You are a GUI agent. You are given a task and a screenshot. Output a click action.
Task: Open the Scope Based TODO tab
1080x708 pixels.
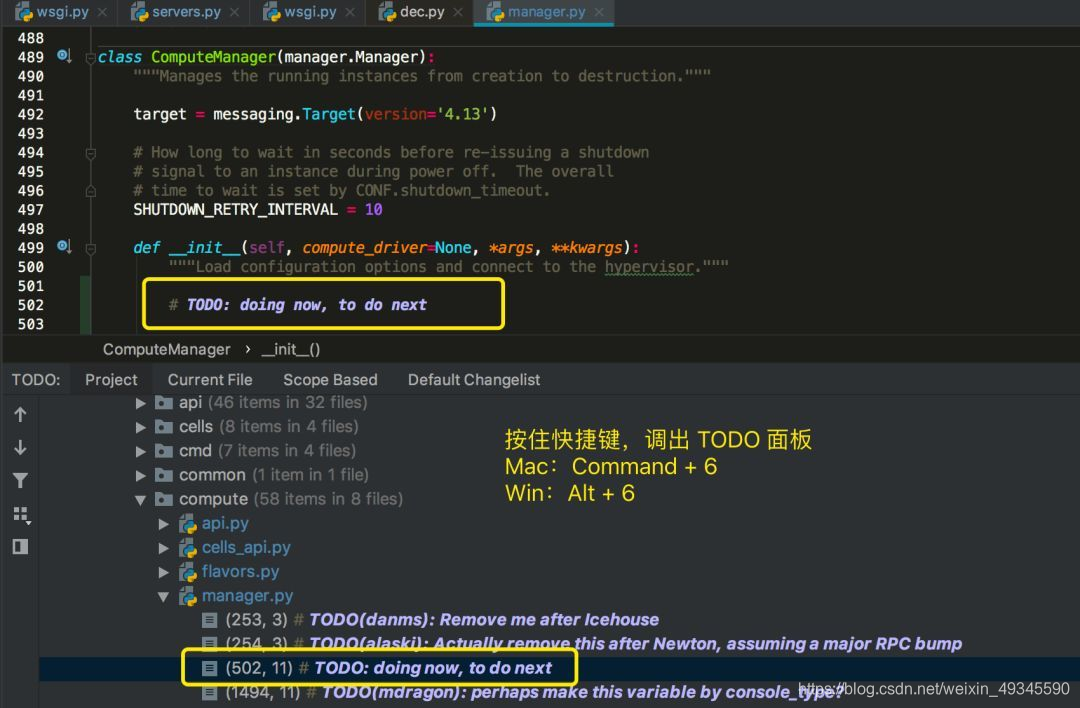(330, 379)
